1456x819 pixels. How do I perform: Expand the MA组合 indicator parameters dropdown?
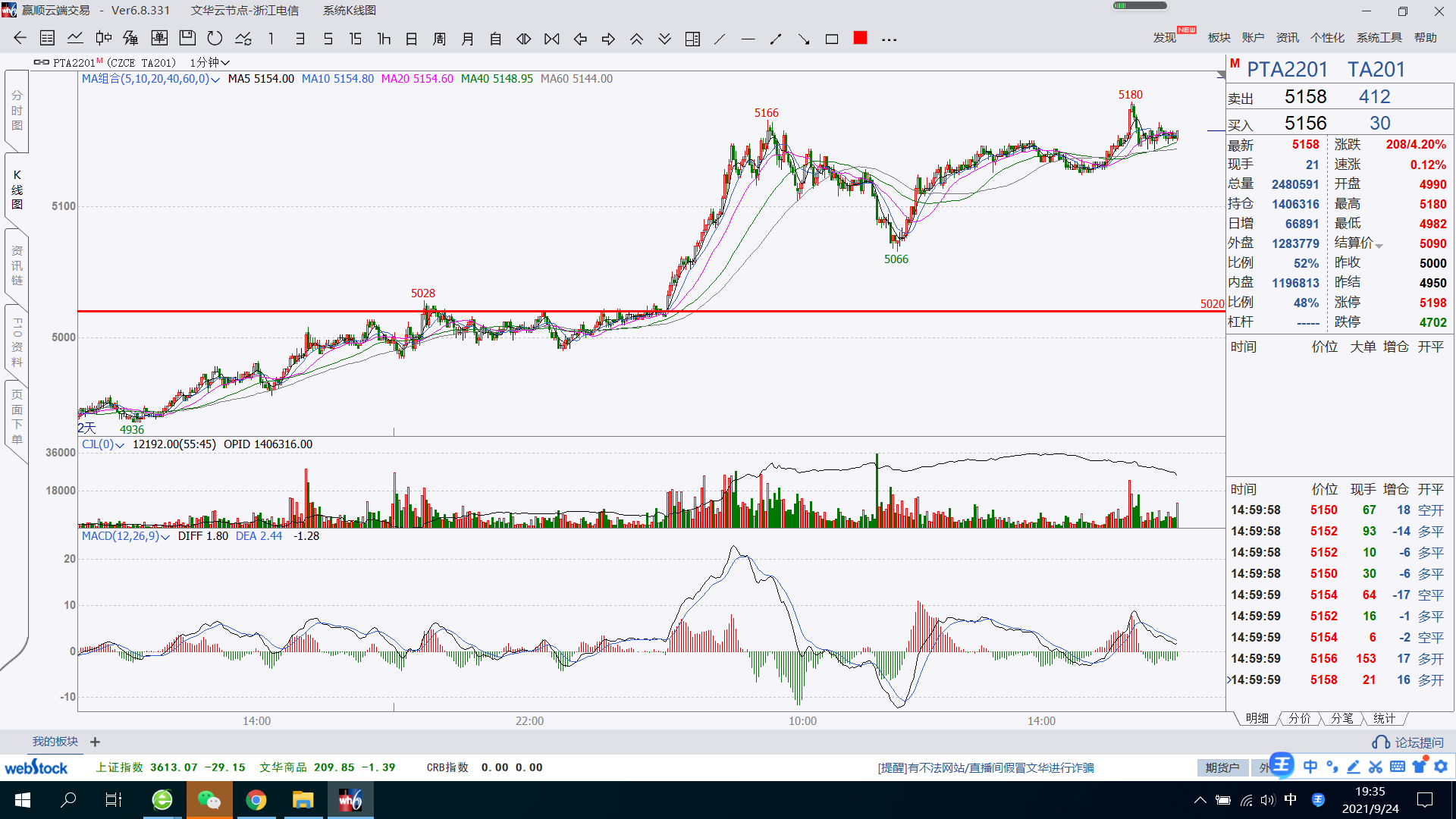[x=215, y=80]
